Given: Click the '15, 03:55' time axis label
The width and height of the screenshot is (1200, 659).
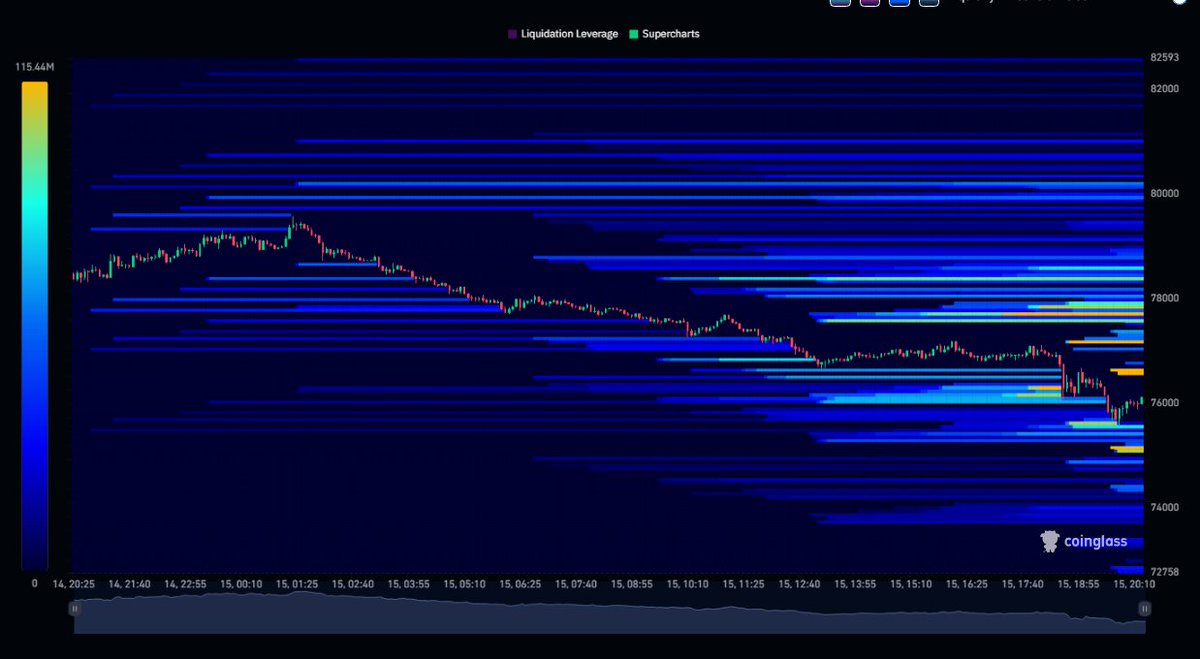Looking at the screenshot, I should pyautogui.click(x=409, y=583).
